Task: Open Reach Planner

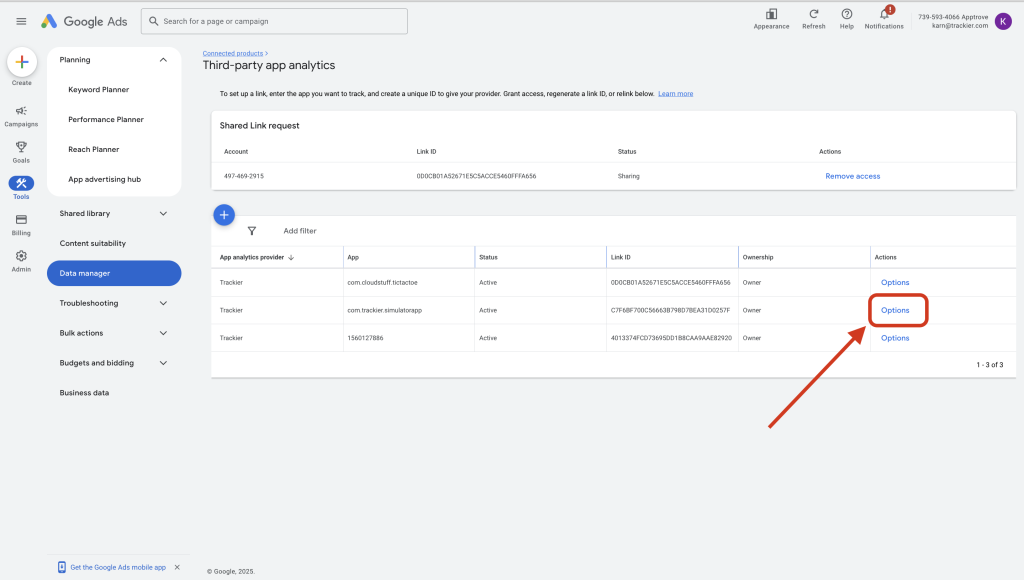Action: click(93, 150)
